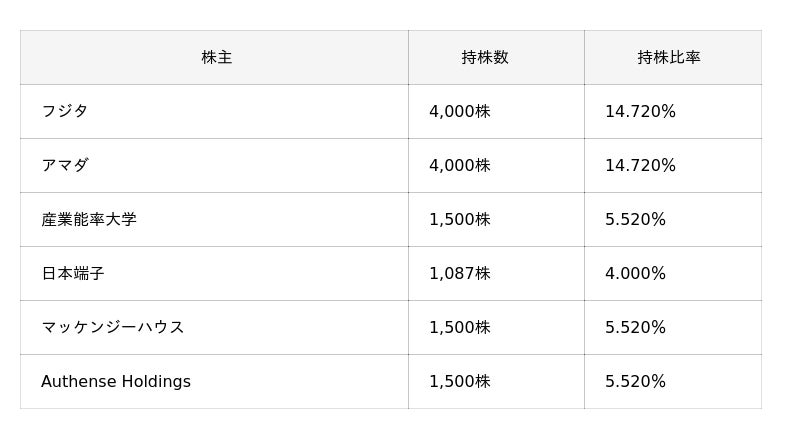Viewport: 800px width, 439px height.
Task: Select Authense Holdings' 5.520% ratio cell
Action: [x=635, y=382]
